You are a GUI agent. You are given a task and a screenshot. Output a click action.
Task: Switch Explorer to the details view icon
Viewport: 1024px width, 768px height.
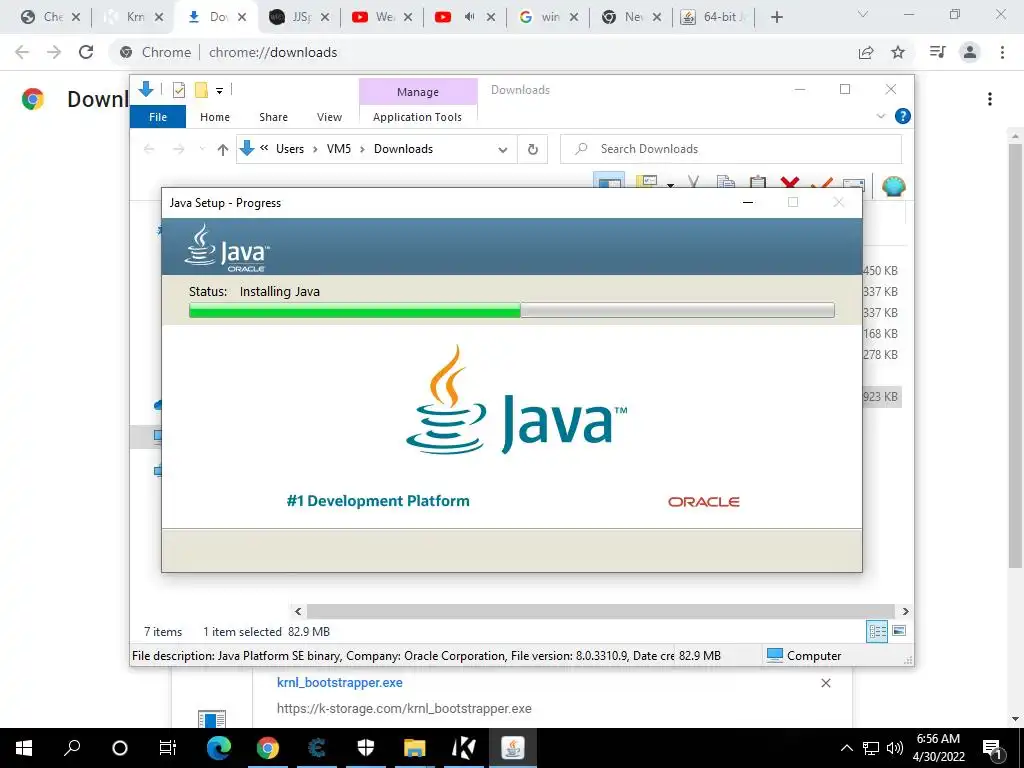click(x=877, y=631)
